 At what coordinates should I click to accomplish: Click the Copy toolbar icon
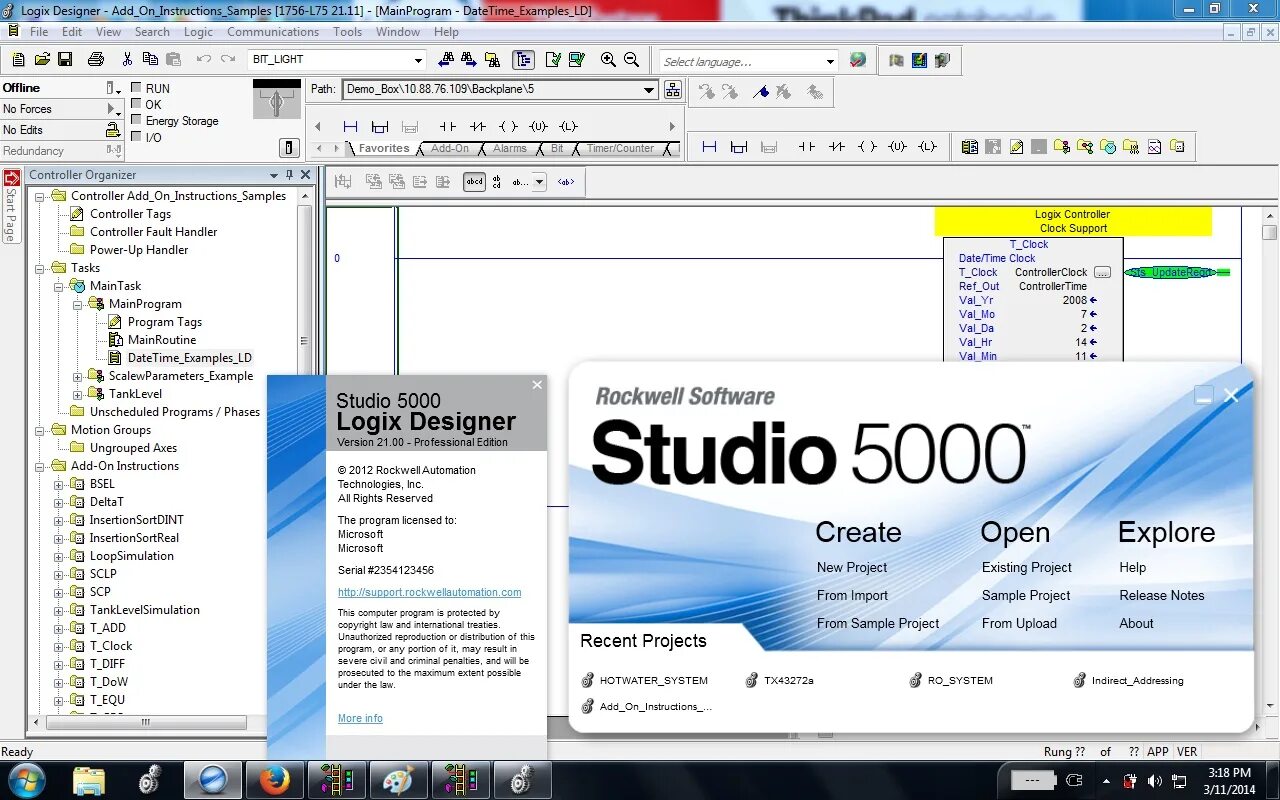151,60
